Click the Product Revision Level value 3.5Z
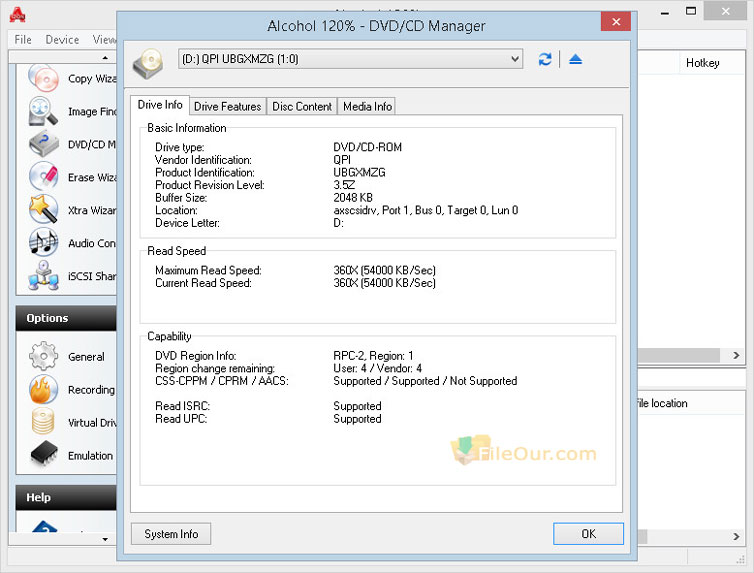The image size is (754, 573). coord(344,185)
